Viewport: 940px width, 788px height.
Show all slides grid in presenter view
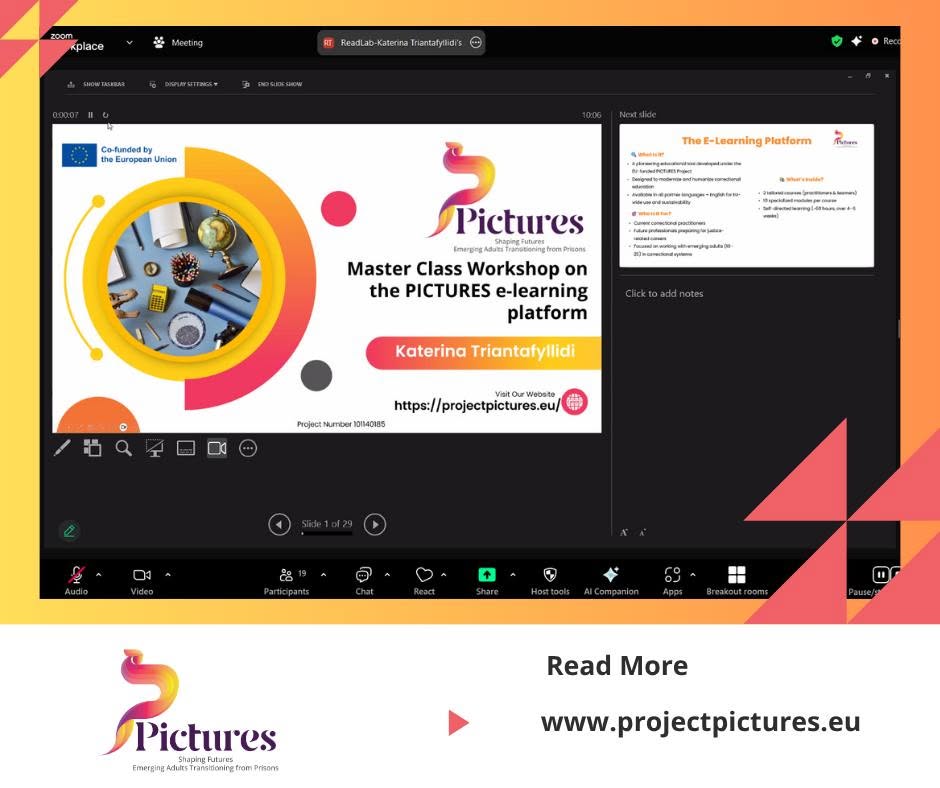coord(92,448)
